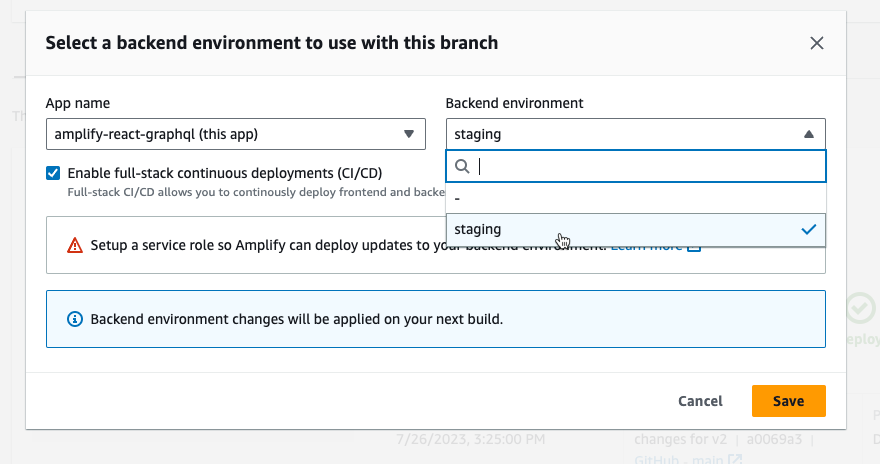Image resolution: width=880 pixels, height=464 pixels.
Task: Click the a0069a3 commit hash
Action: coord(772,438)
